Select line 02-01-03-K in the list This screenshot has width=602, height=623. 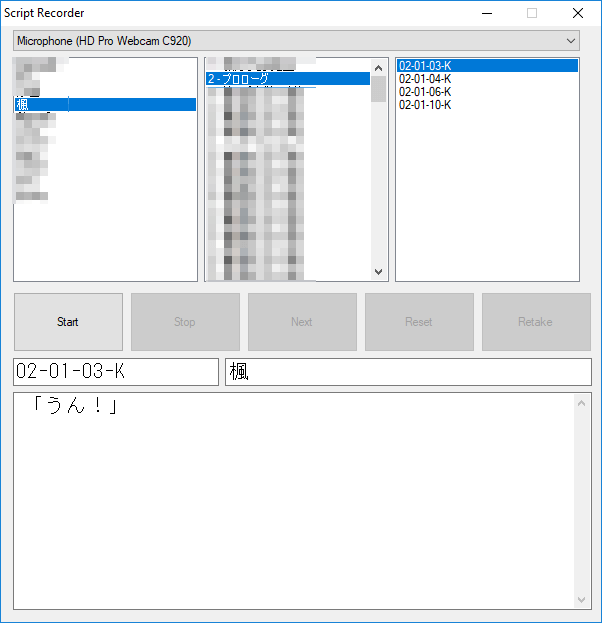486,66
